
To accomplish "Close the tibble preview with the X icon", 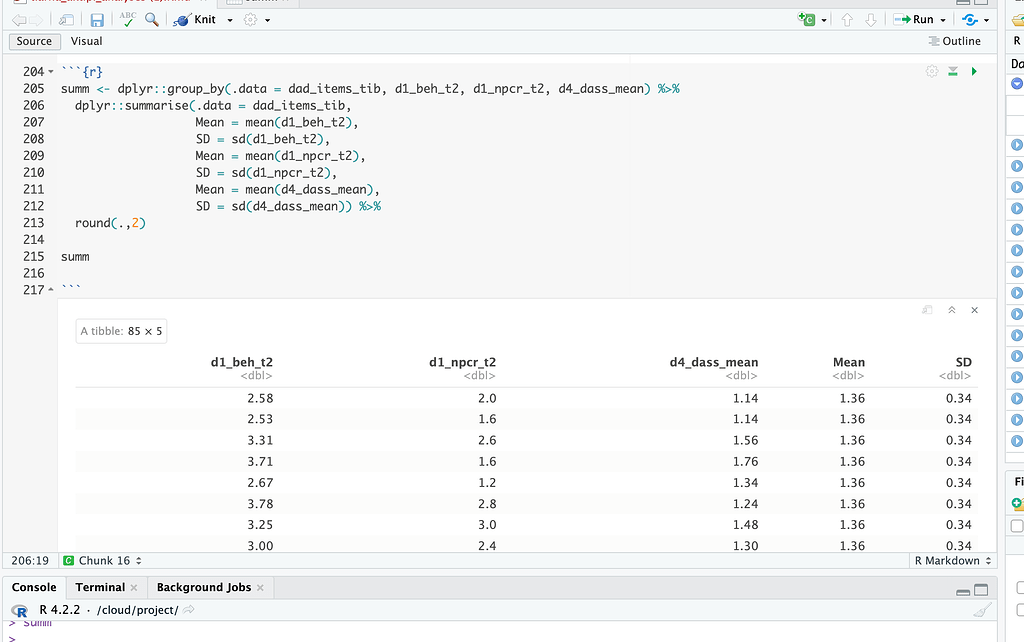I will click(x=974, y=310).
